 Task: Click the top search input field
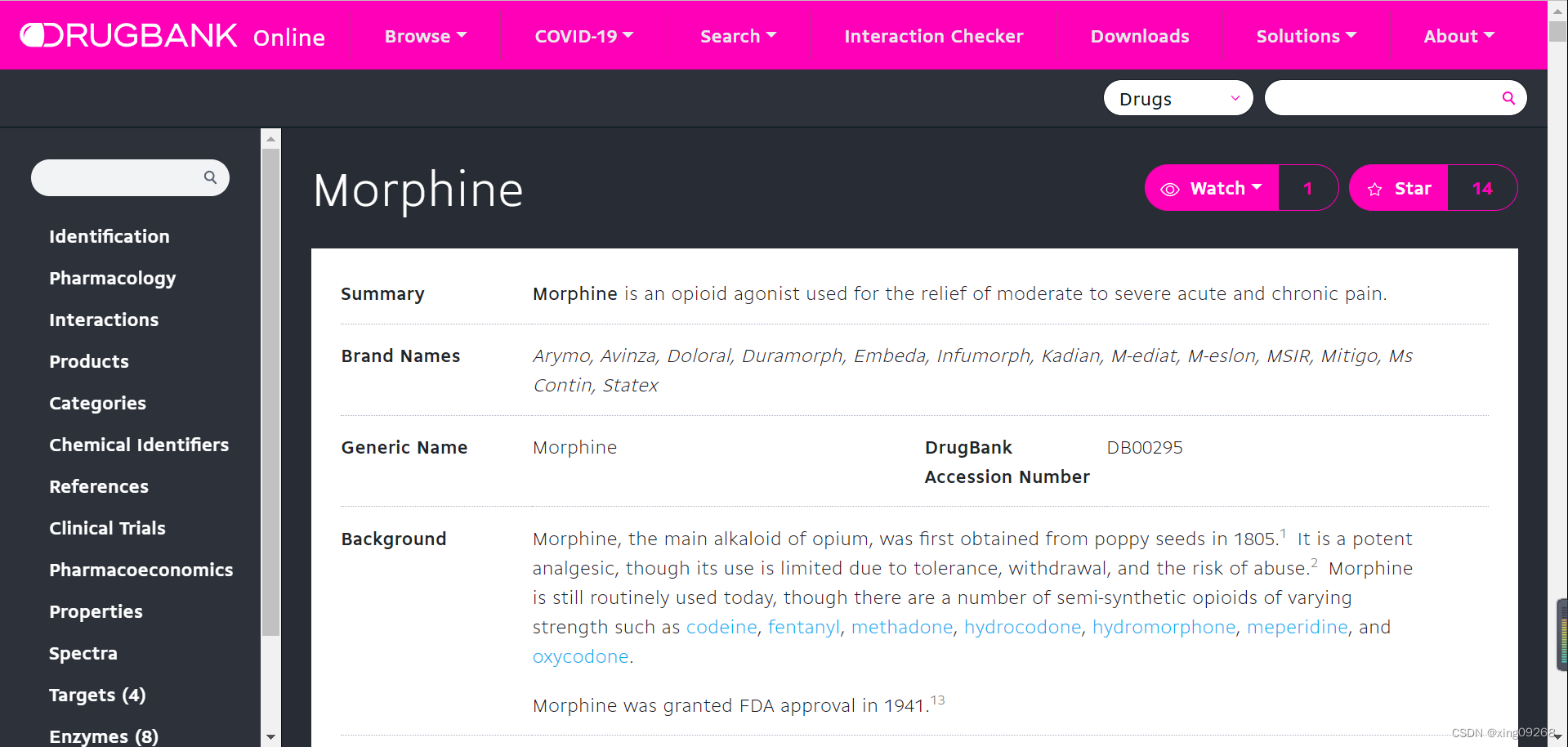(x=1383, y=98)
